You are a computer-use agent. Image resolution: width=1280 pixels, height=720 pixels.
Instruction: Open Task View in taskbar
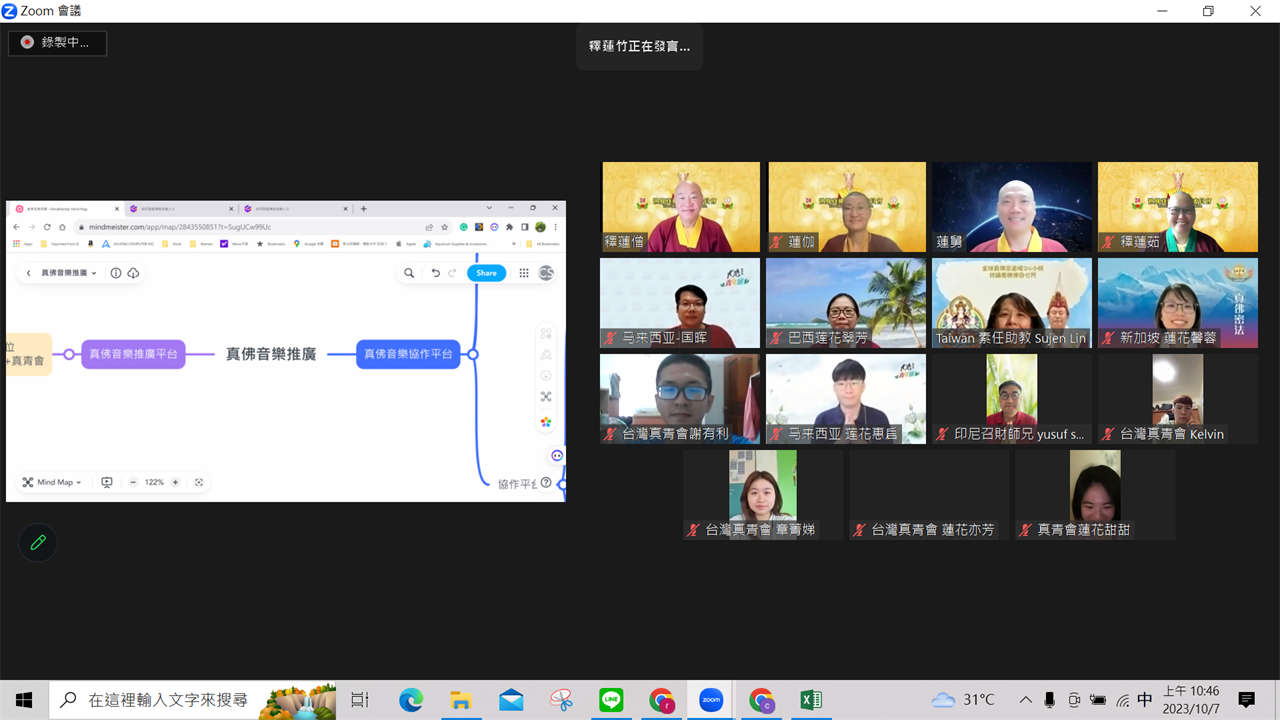360,700
